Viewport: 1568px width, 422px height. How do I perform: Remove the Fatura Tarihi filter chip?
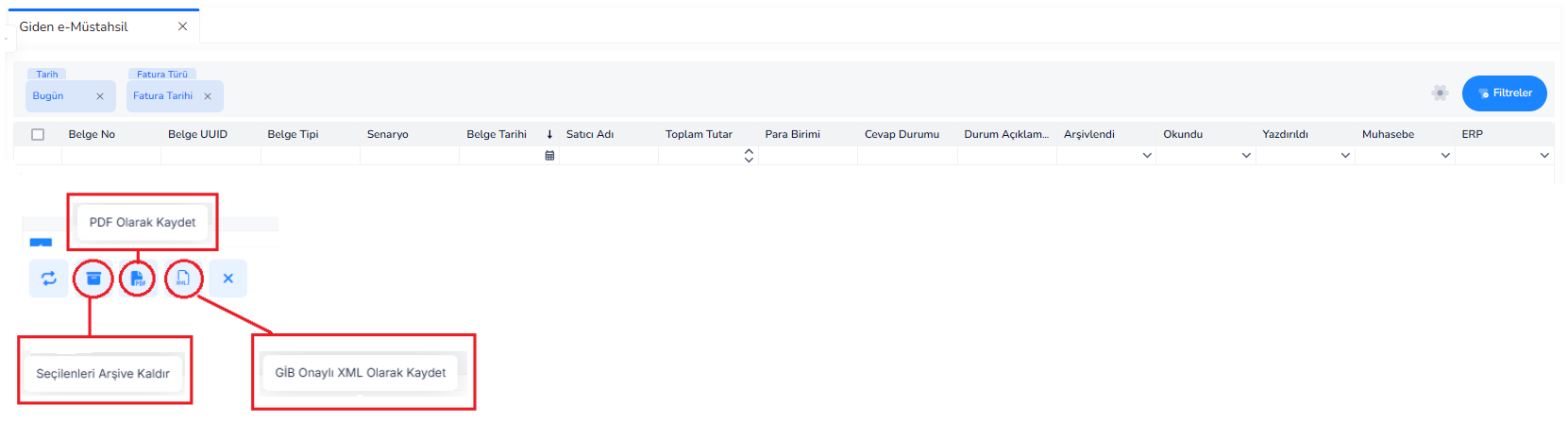pos(208,96)
